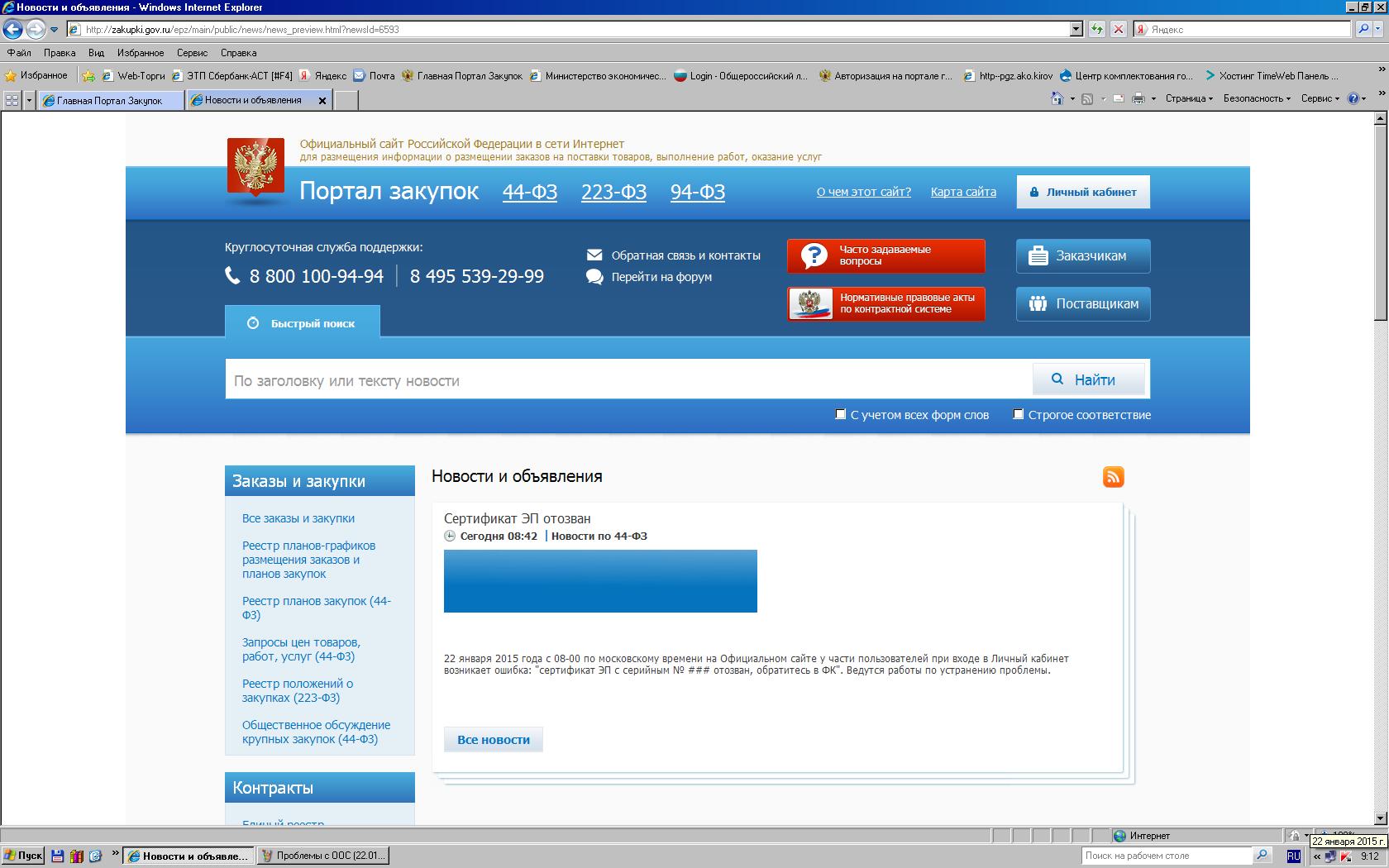1389x868 pixels.
Task: Follow the 'Все заказы и закупки' link
Action: [x=298, y=518]
